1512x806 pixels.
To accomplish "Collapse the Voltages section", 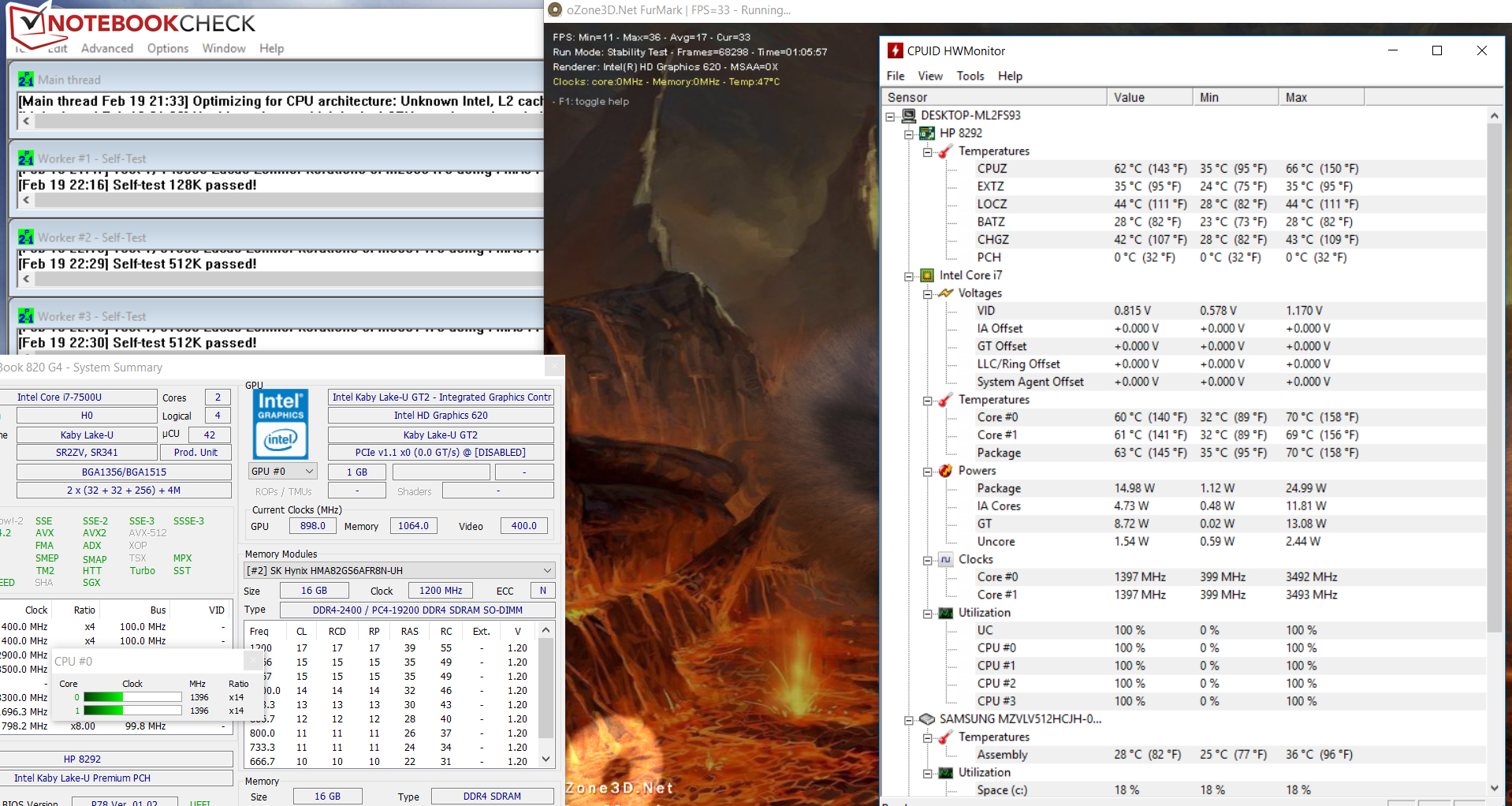I will (x=928, y=293).
